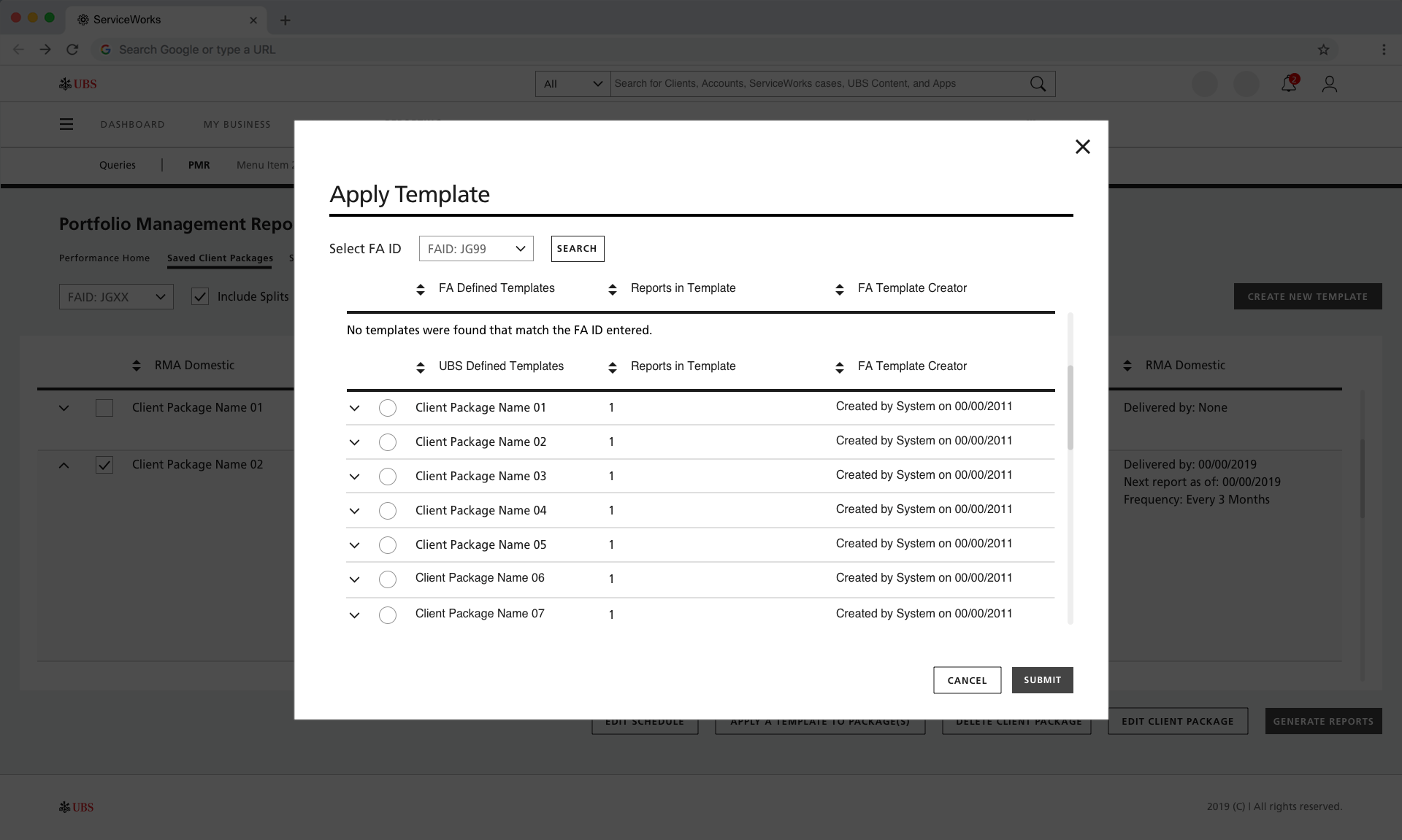Open the user profile icon
The height and width of the screenshot is (840, 1402).
(x=1329, y=84)
